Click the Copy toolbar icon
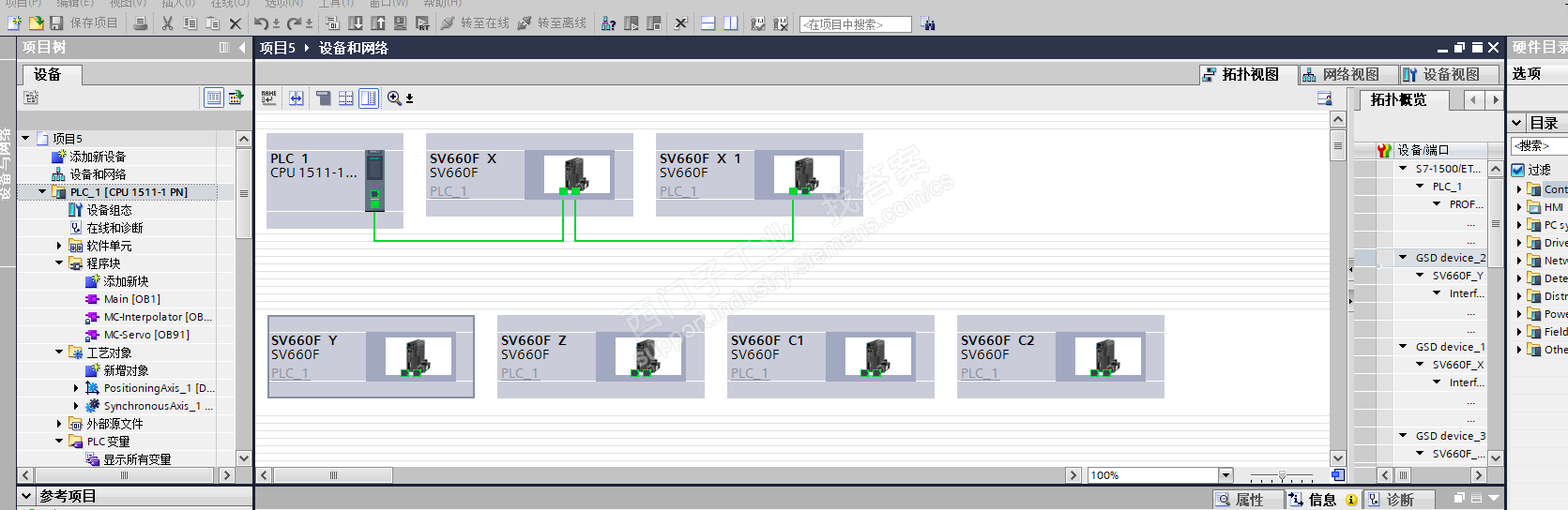Viewport: 1568px width, 510px height. pyautogui.click(x=190, y=23)
